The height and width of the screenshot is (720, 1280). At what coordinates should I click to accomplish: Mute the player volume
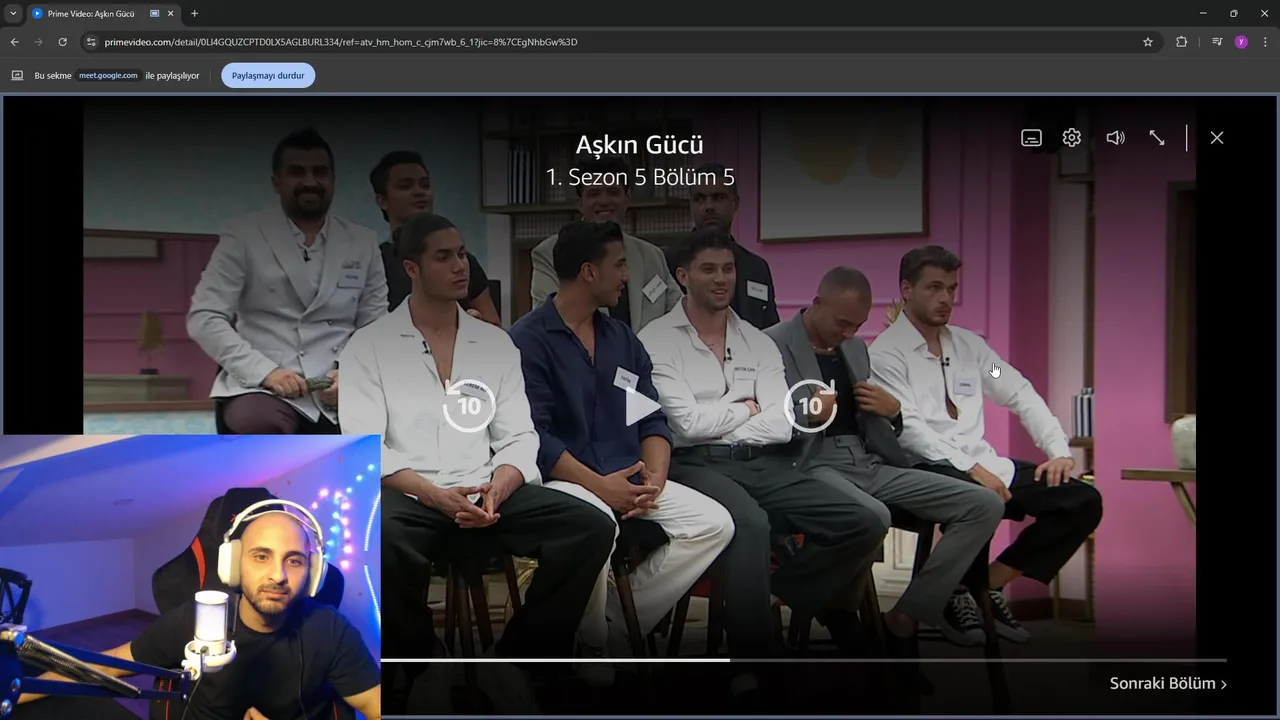[x=1115, y=138]
